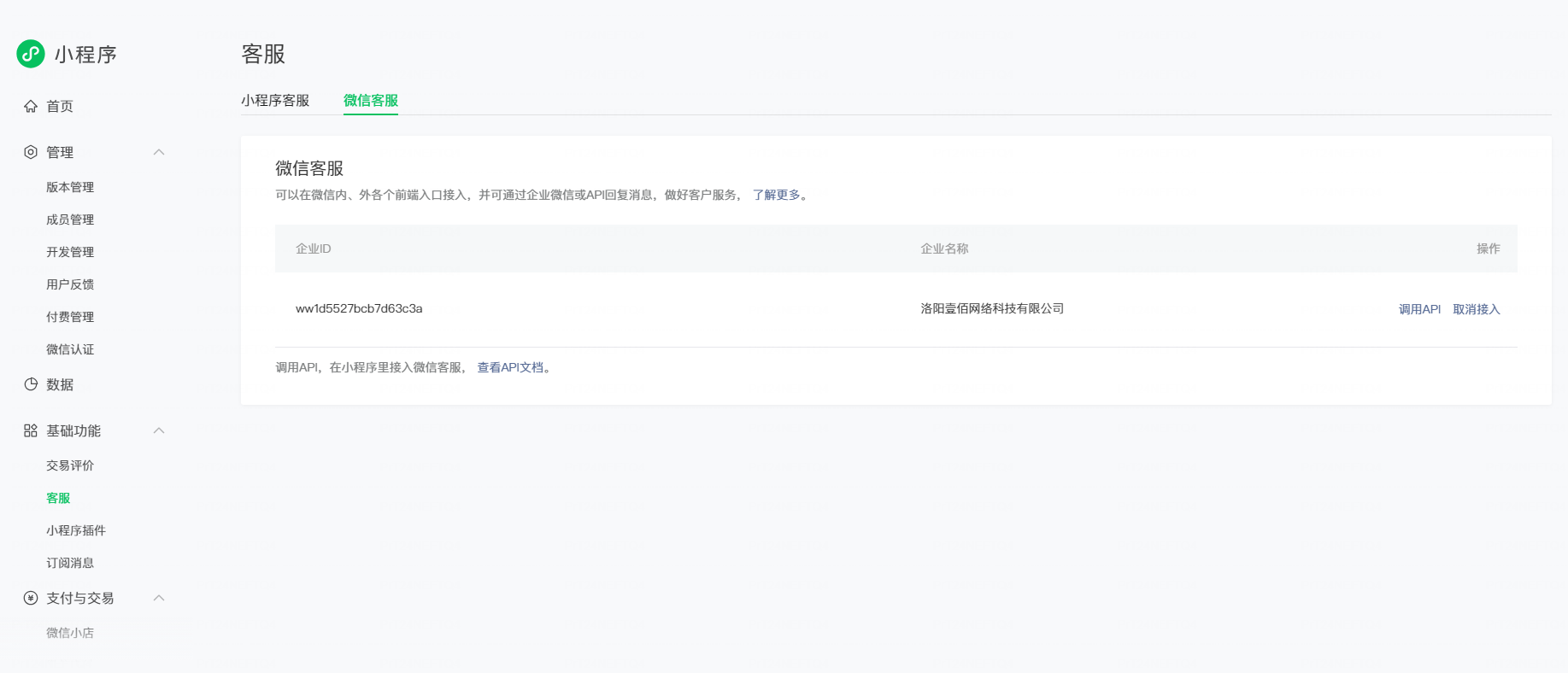Screen dimensions: 1568x673
Task: Open 成员管理 in the sidebar
Action: pos(70,219)
